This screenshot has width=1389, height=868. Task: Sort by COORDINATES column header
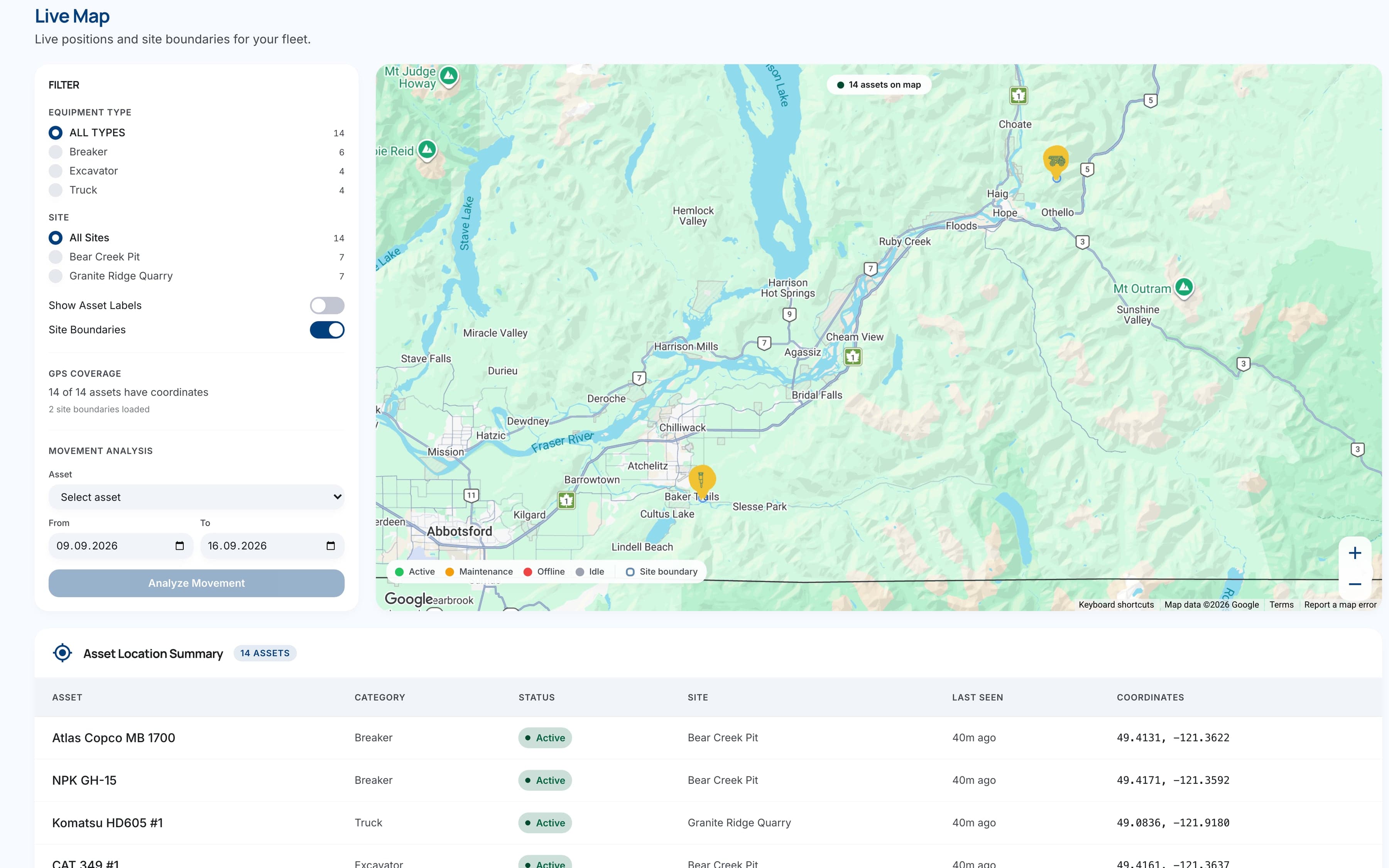(x=1150, y=697)
